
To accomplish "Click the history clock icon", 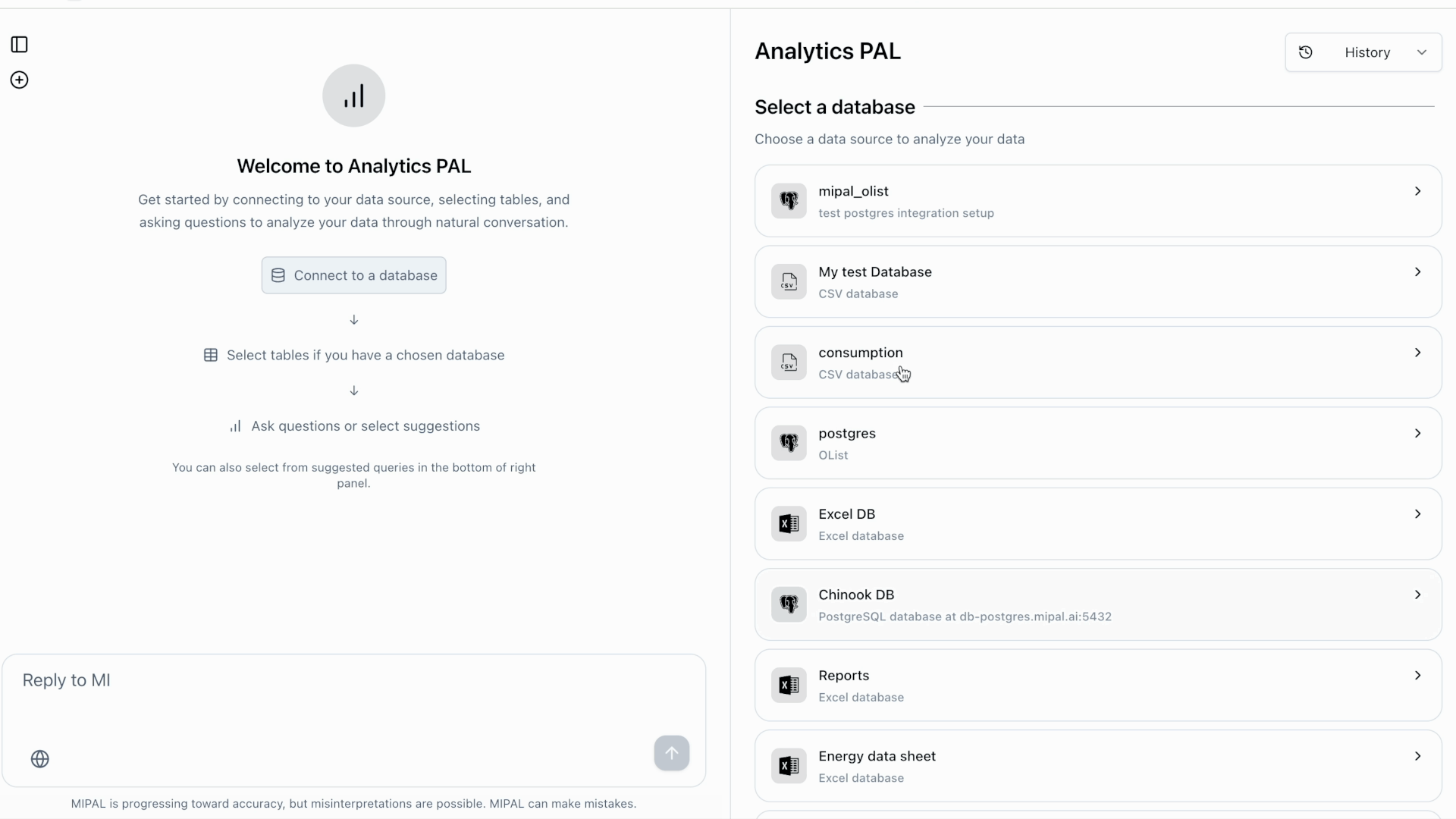I will pyautogui.click(x=1306, y=52).
